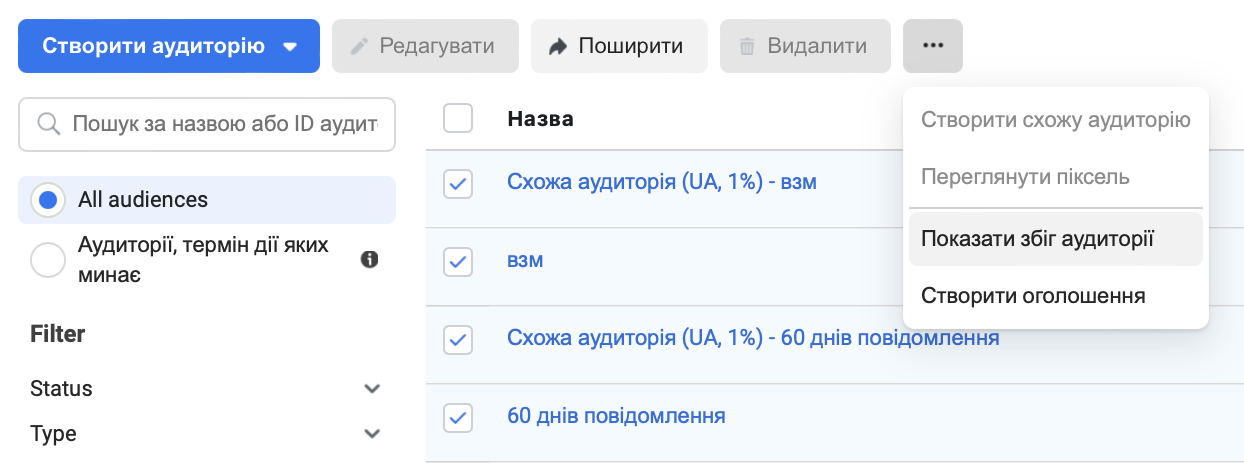Uncheck the взм row checkbox
This screenshot has height=466, width=1244.
pyautogui.click(x=458, y=261)
